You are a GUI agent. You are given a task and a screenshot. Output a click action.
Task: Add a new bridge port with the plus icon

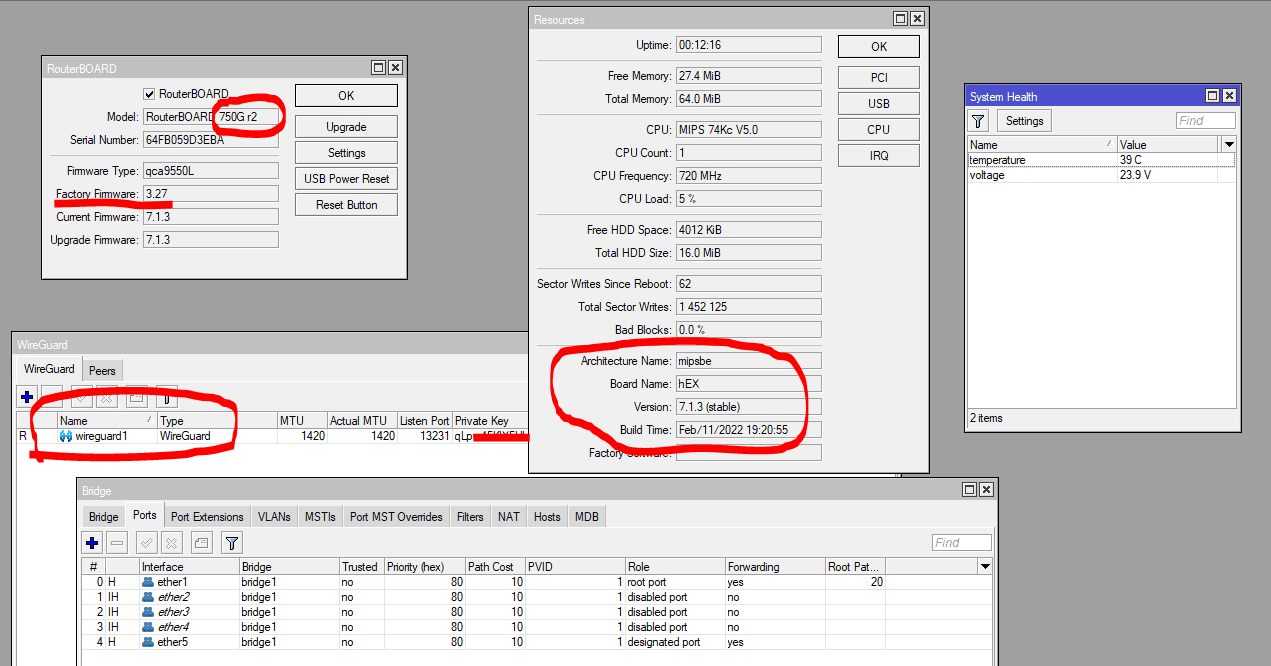click(92, 543)
